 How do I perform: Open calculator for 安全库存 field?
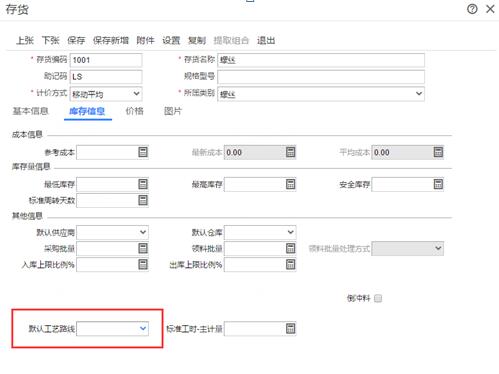click(438, 184)
